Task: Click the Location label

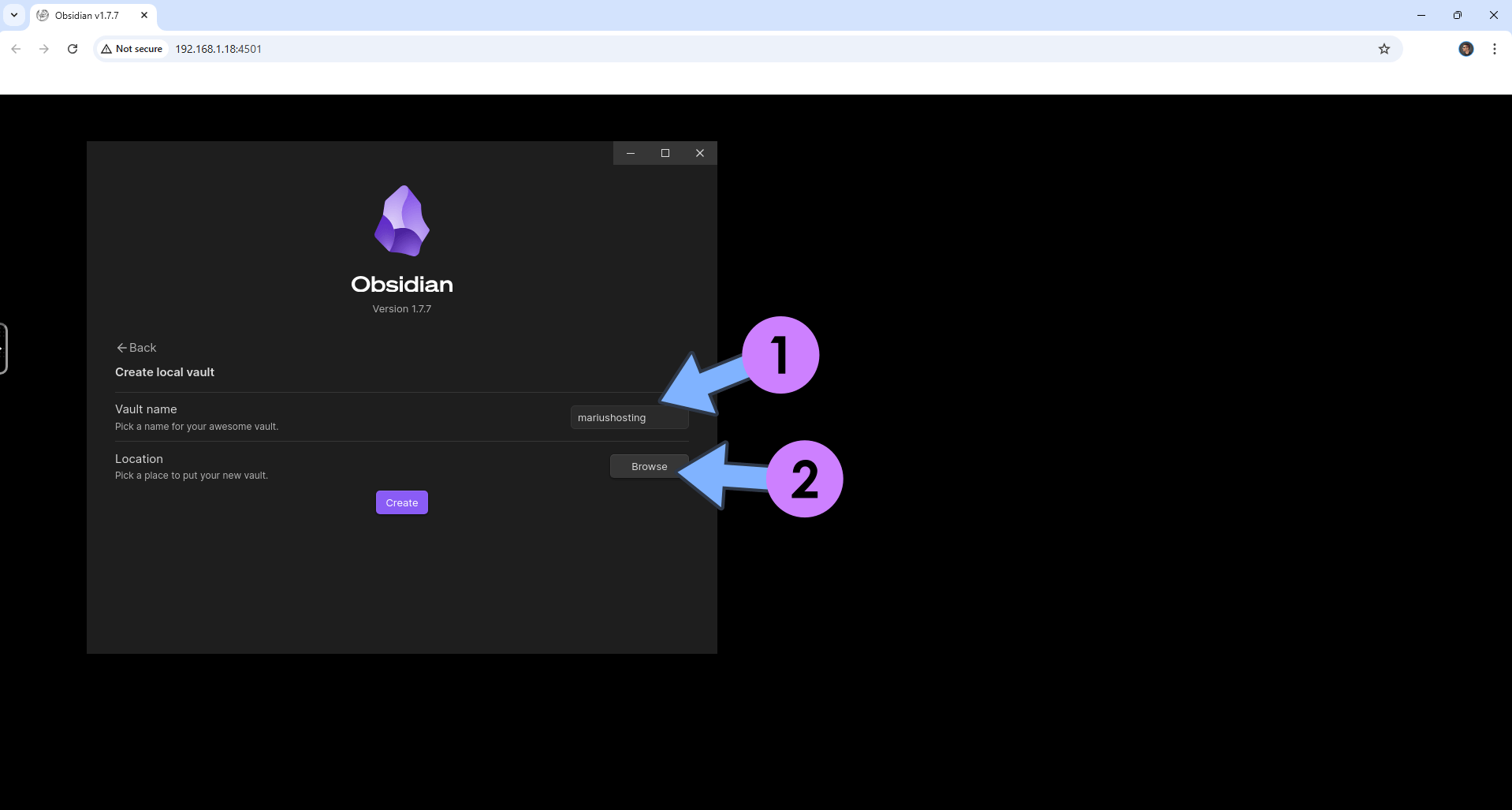Action: click(x=139, y=459)
